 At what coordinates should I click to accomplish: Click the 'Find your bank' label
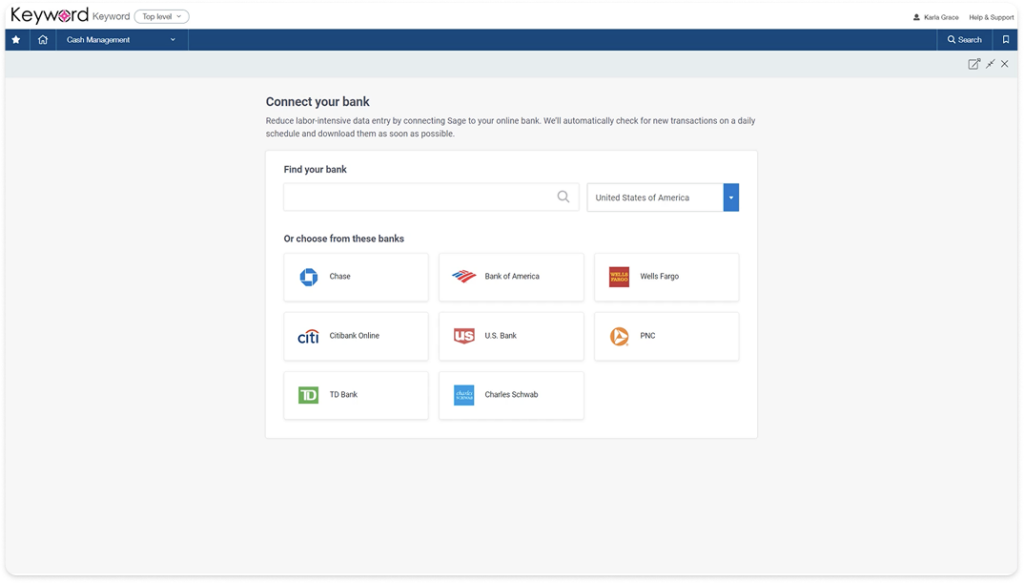(315, 170)
